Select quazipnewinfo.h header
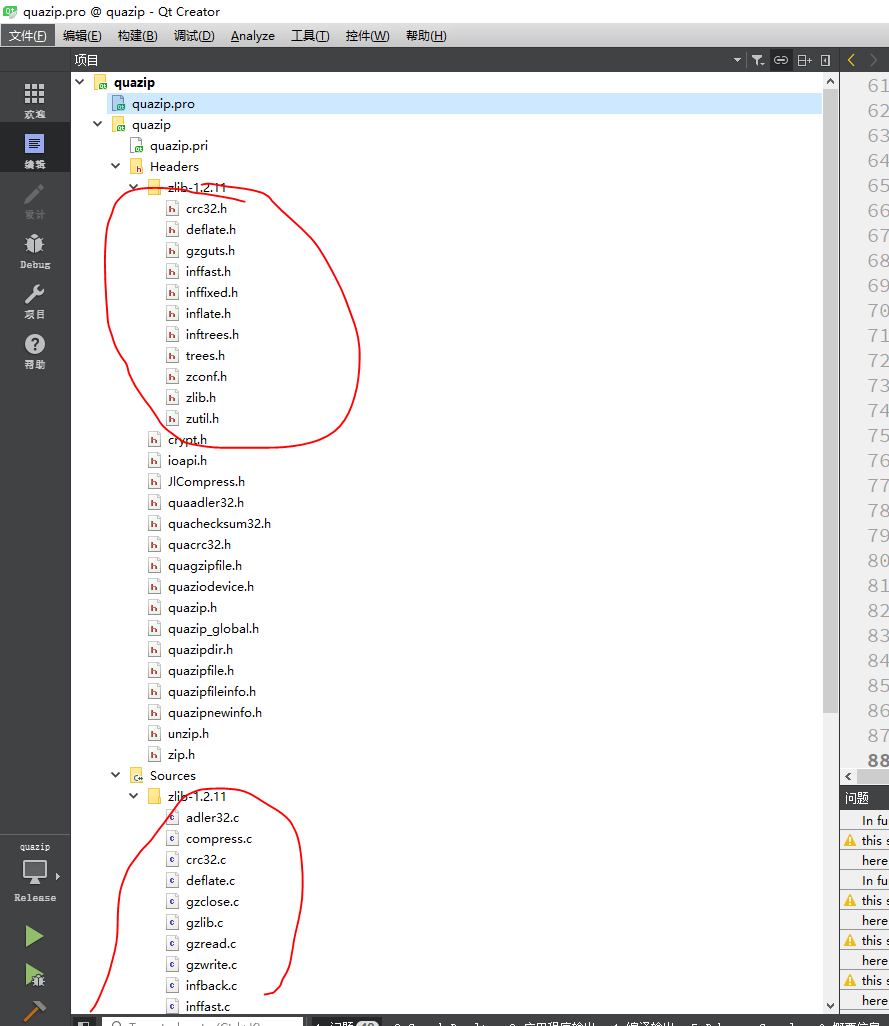Screen dimensions: 889x1026 point(215,712)
